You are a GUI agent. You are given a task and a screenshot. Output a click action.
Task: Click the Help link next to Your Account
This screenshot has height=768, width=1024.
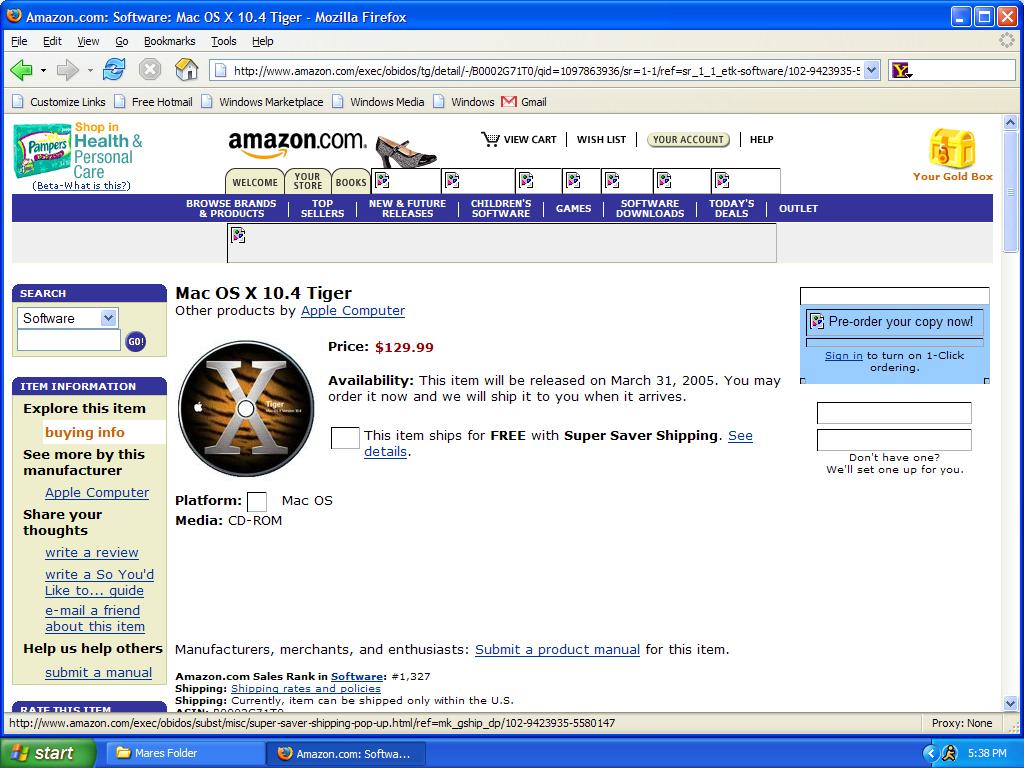pyautogui.click(x=761, y=139)
